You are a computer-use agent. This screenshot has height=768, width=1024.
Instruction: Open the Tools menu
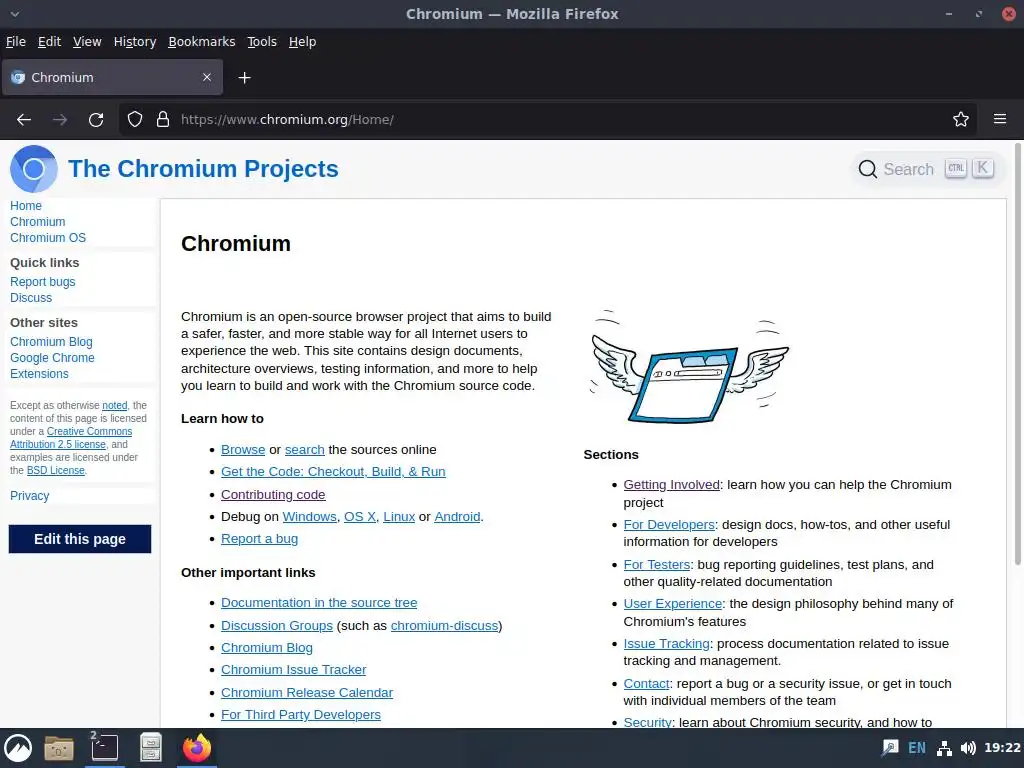(262, 42)
